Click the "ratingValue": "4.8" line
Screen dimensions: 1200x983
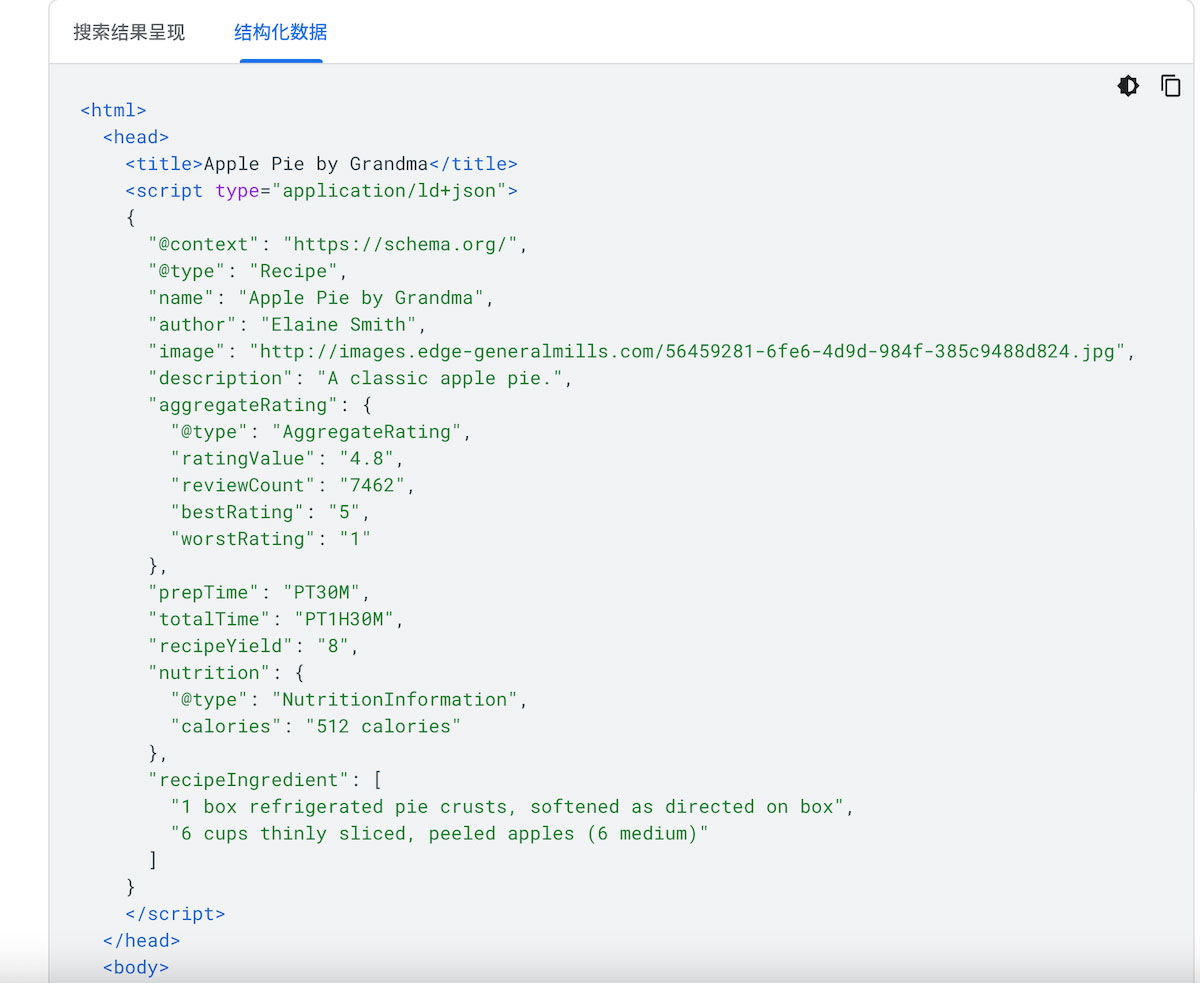[x=287, y=459]
